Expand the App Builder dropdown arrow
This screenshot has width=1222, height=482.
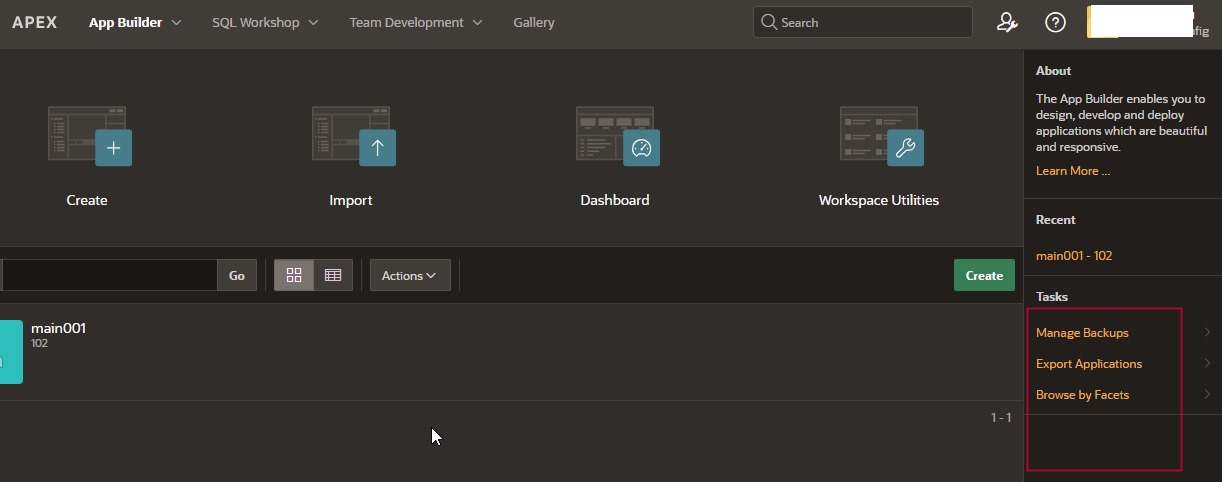[177, 22]
